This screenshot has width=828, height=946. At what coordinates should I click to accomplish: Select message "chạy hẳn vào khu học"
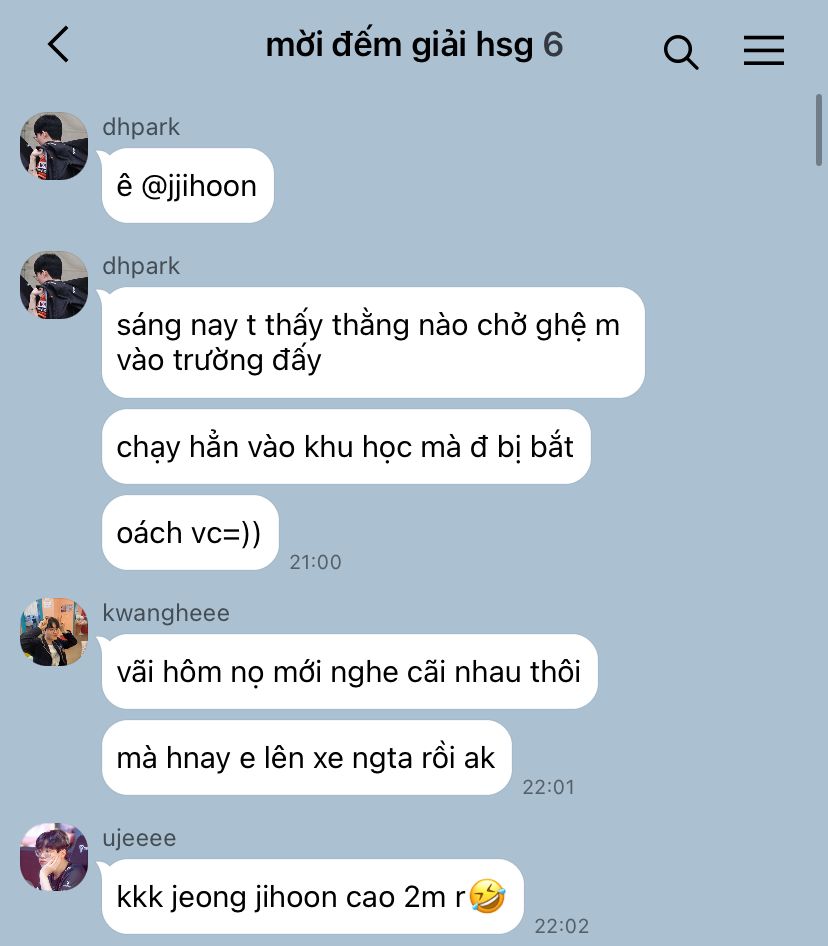pos(346,447)
